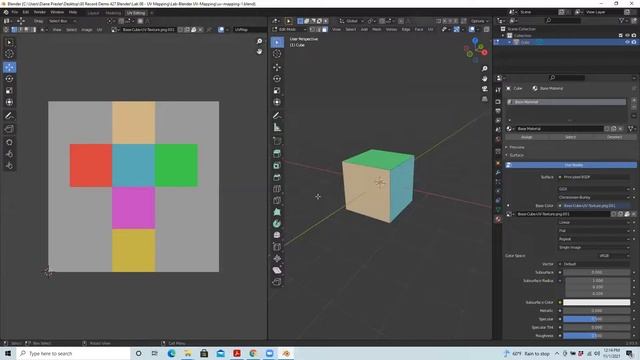Open Options dropdown in 3D viewport
This screenshot has height=360, width=640.
pyautogui.click(x=479, y=21)
